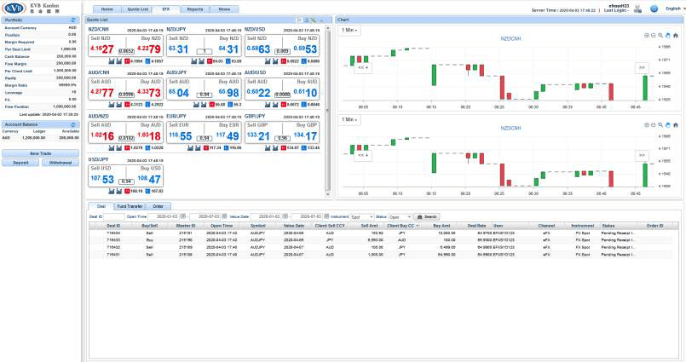This screenshot has width=686, height=362.
Task: Open first chart icon under AUD/NZD quote
Action: [x=111, y=148]
